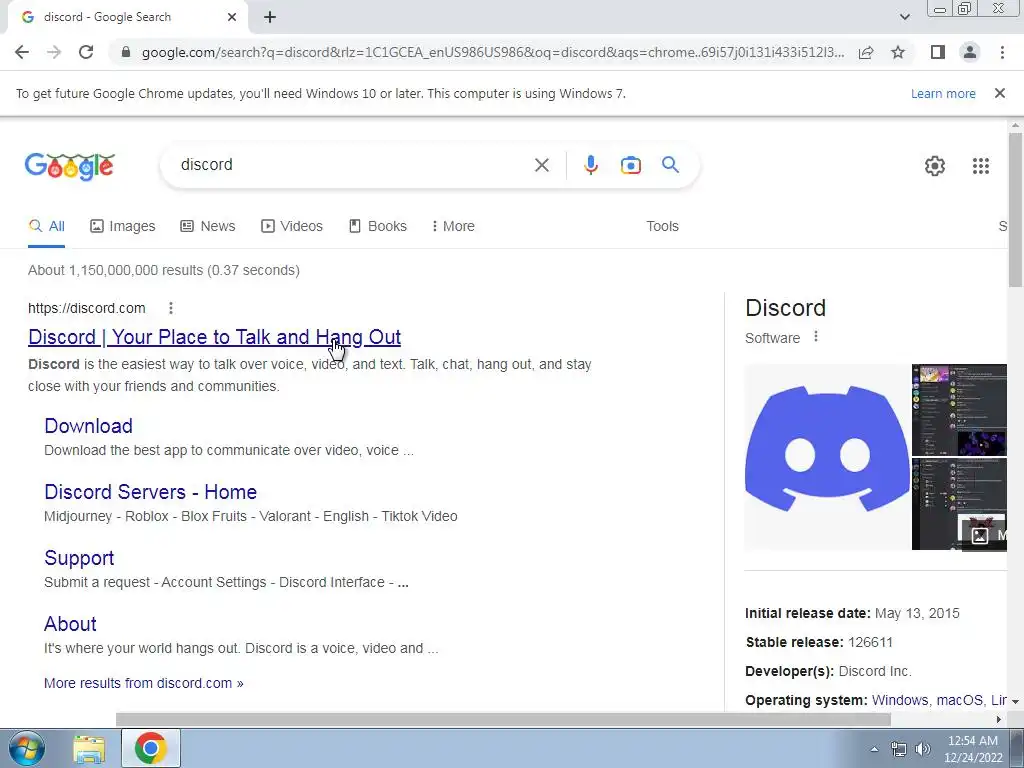
Task: Close the discord - Google Search tab
Action: point(232,17)
